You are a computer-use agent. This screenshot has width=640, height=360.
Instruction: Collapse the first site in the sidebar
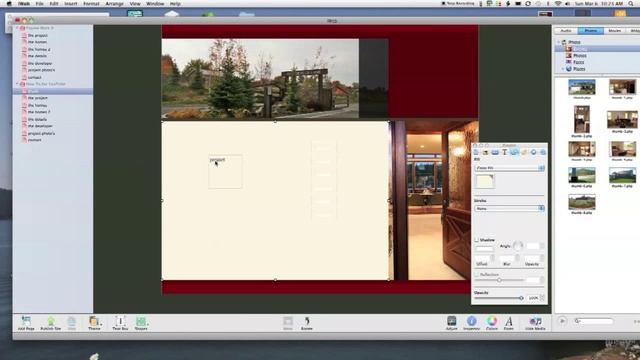pyautogui.click(x=17, y=28)
